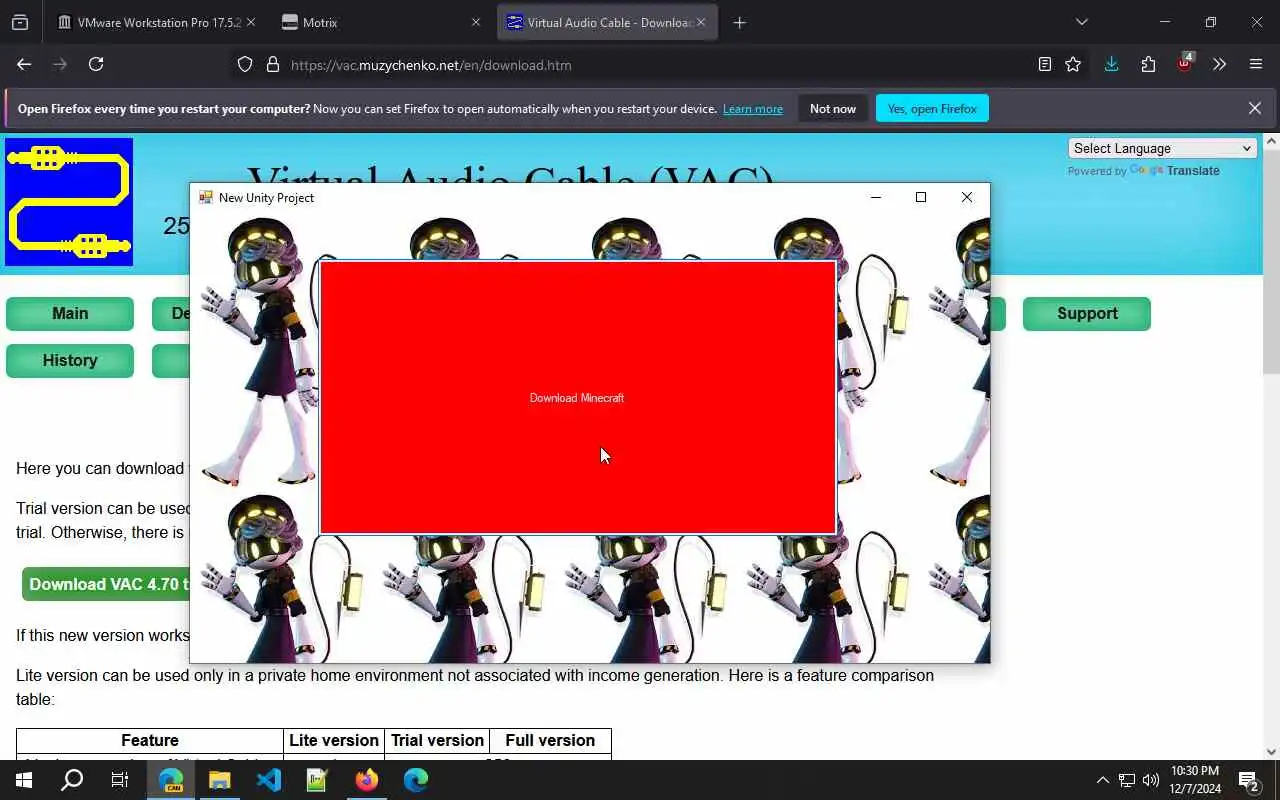Close the Virtual Audio Cable tab
This screenshot has width=1280, height=800.
701,22
